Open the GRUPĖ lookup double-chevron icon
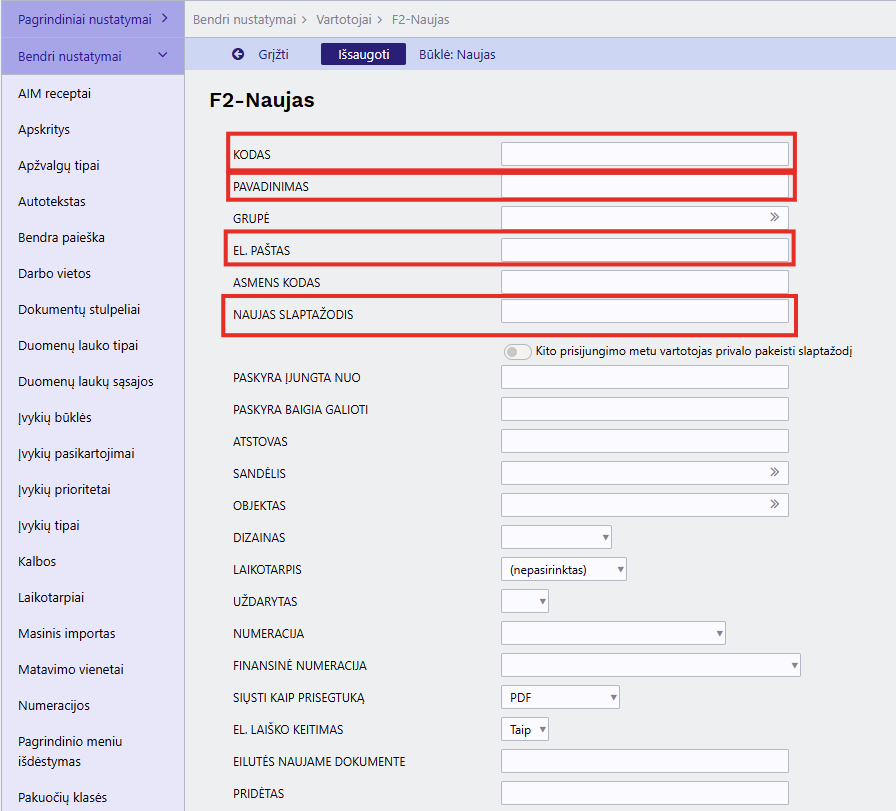The image size is (896, 811). tap(774, 217)
